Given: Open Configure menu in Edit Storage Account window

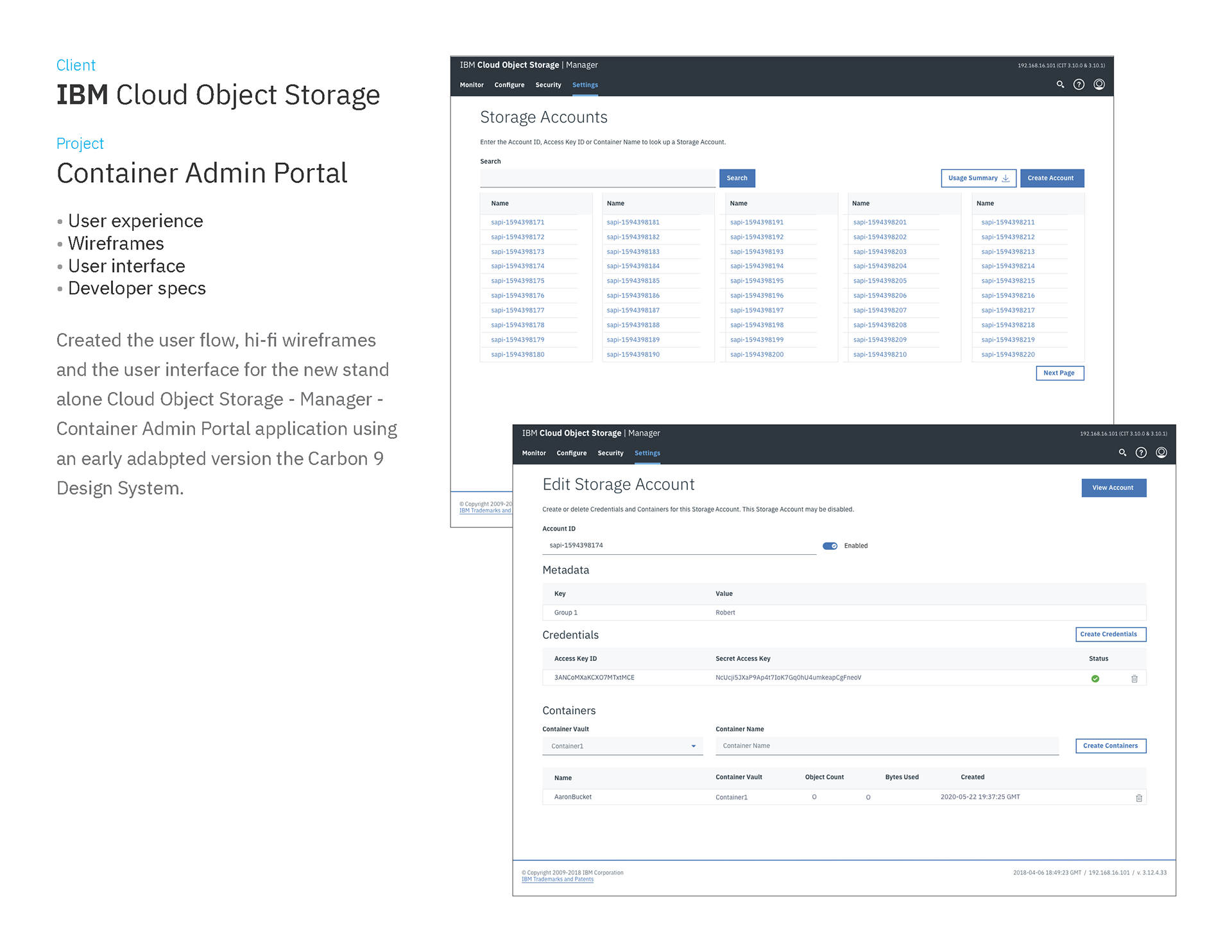Looking at the screenshot, I should coord(572,454).
